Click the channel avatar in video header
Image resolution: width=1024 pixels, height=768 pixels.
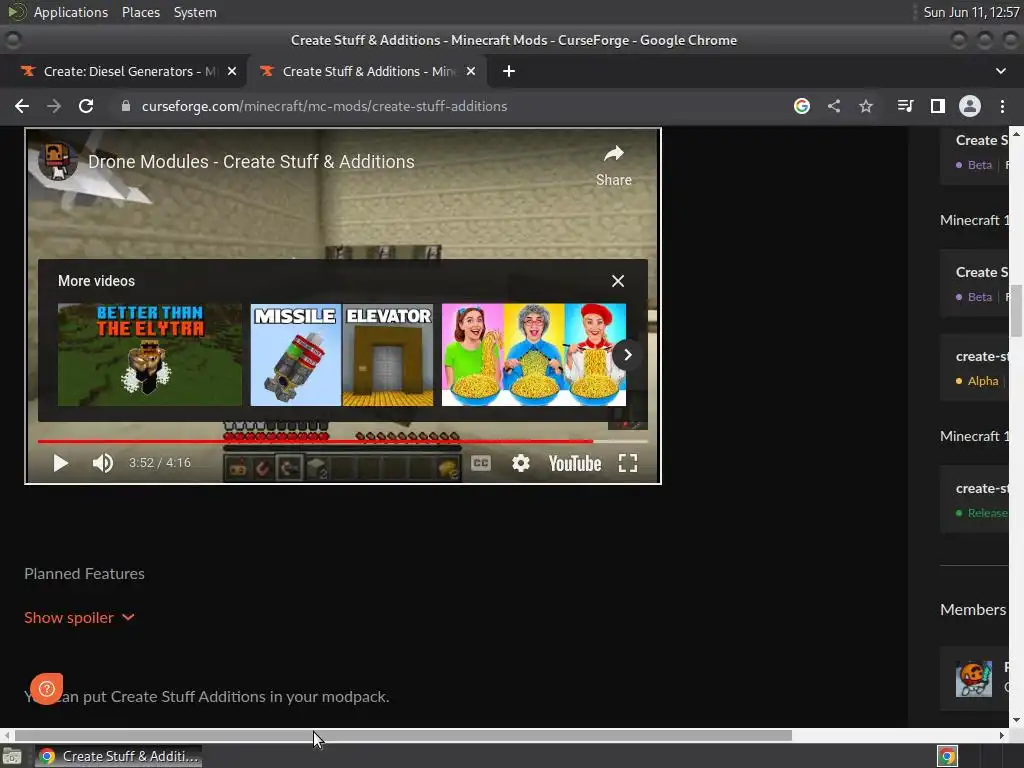pos(57,161)
